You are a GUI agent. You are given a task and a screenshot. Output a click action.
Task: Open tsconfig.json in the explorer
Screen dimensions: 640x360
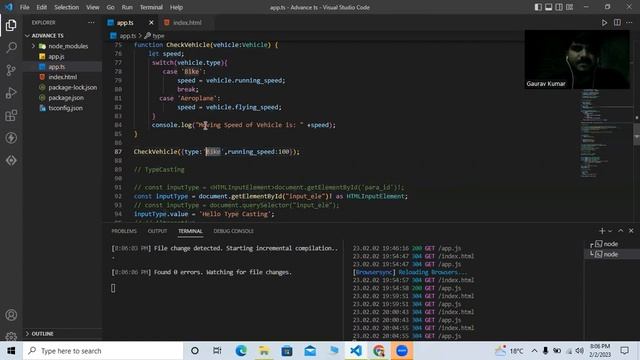tap(62, 108)
